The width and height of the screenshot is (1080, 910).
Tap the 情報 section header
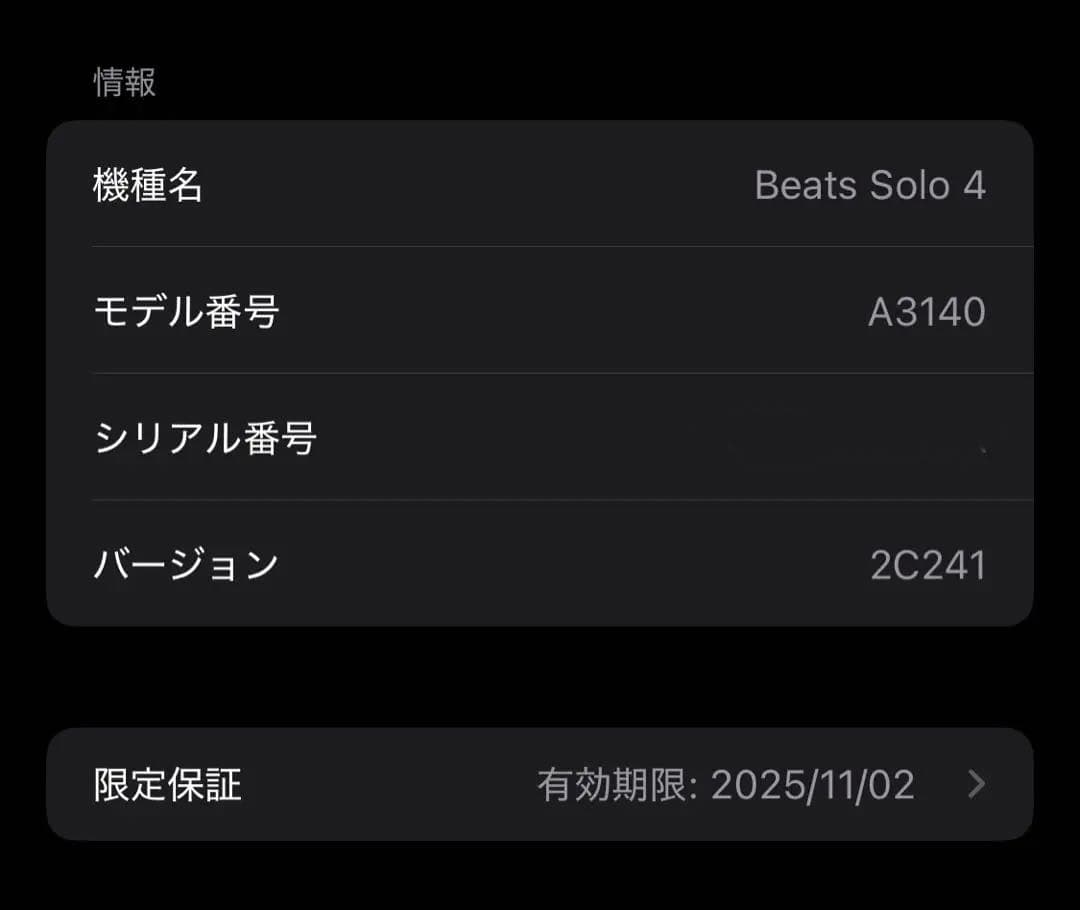(x=122, y=84)
